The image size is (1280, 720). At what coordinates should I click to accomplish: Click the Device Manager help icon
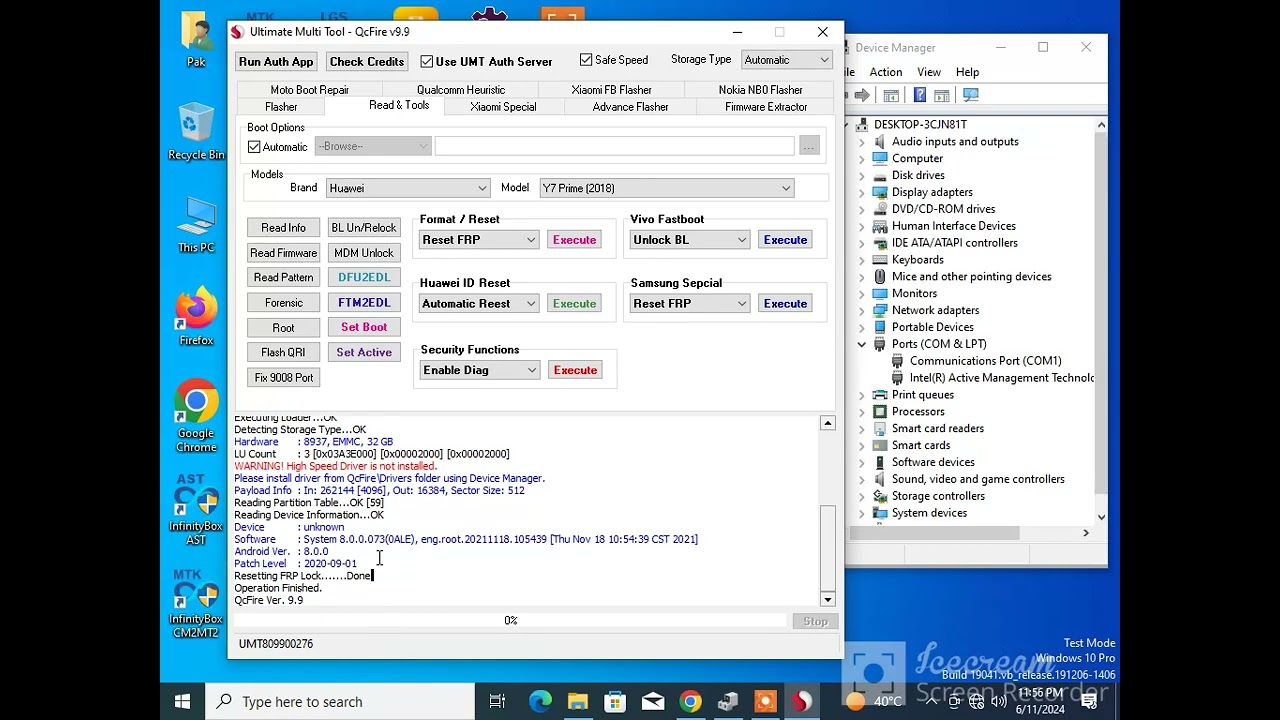pyautogui.click(x=919, y=95)
